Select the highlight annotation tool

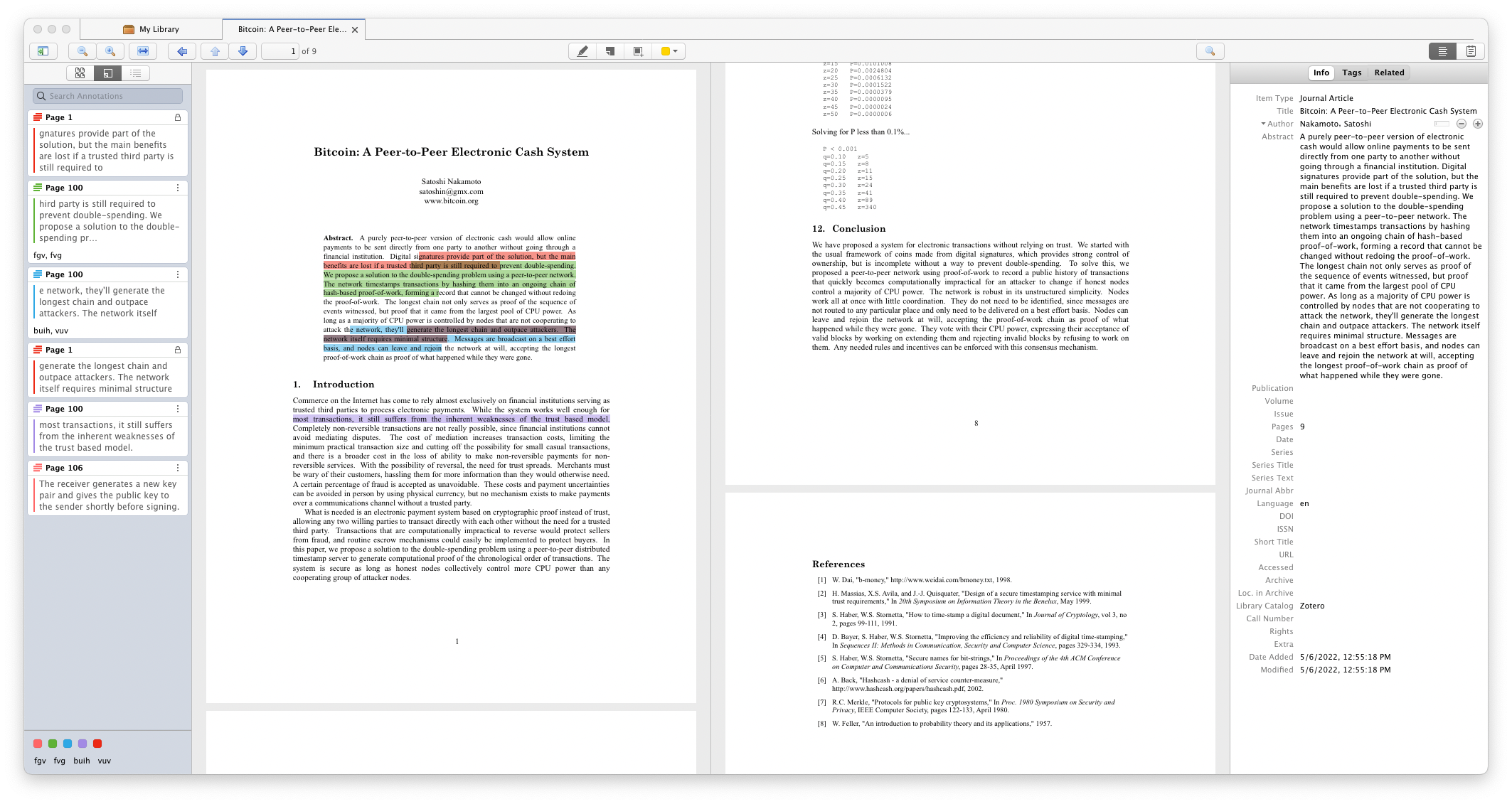582,50
